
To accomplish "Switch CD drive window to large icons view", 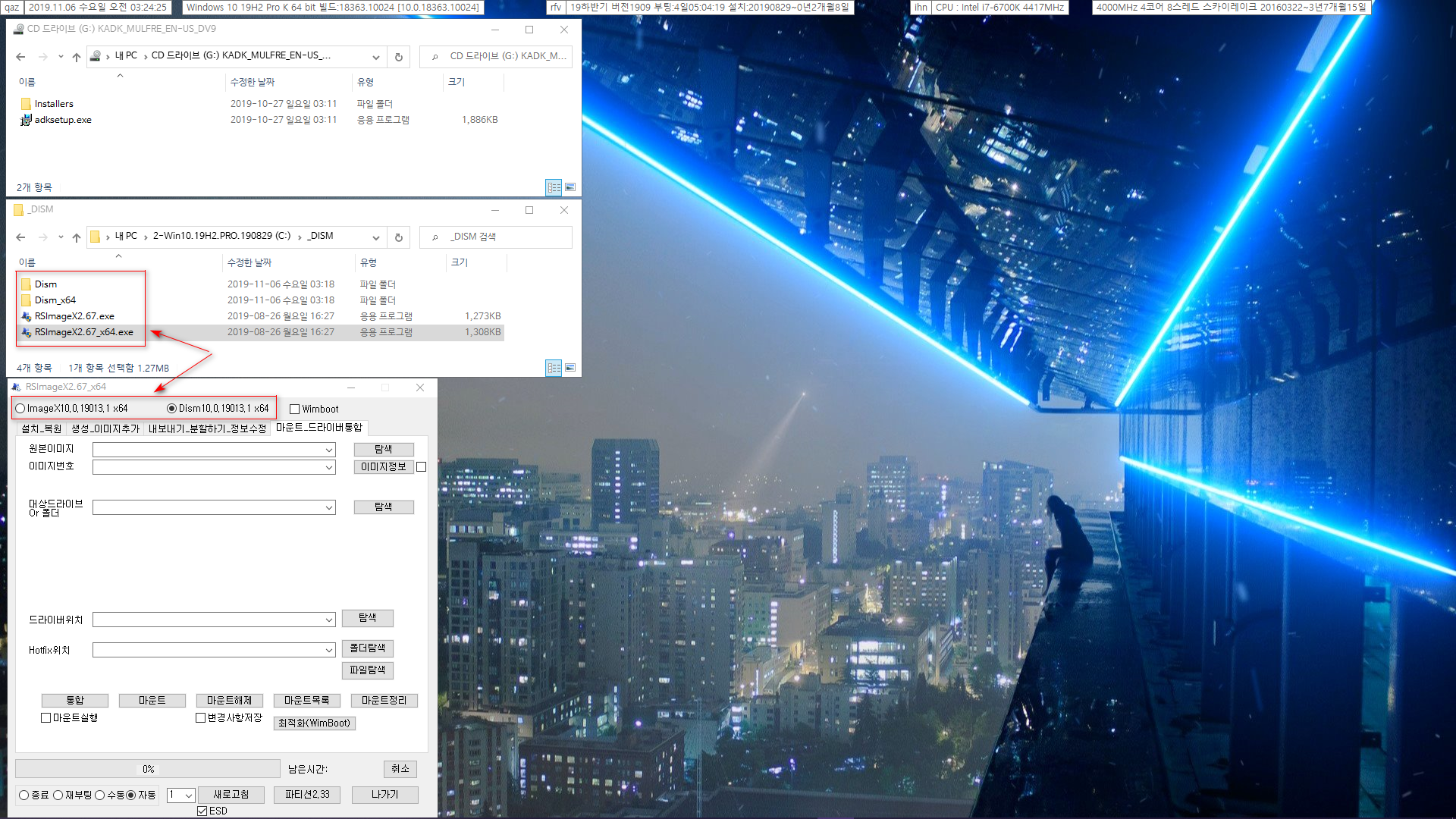I will 570,187.
